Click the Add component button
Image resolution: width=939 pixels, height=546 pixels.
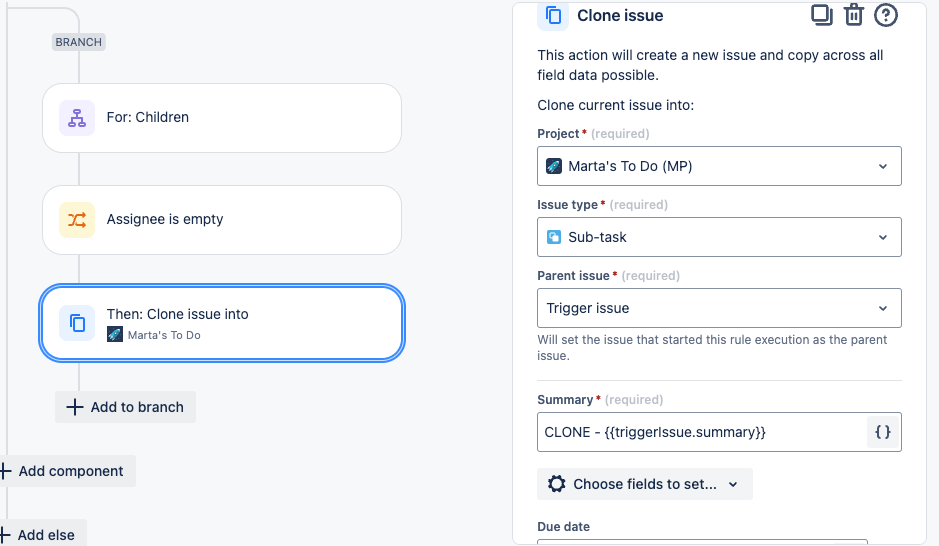(69, 471)
